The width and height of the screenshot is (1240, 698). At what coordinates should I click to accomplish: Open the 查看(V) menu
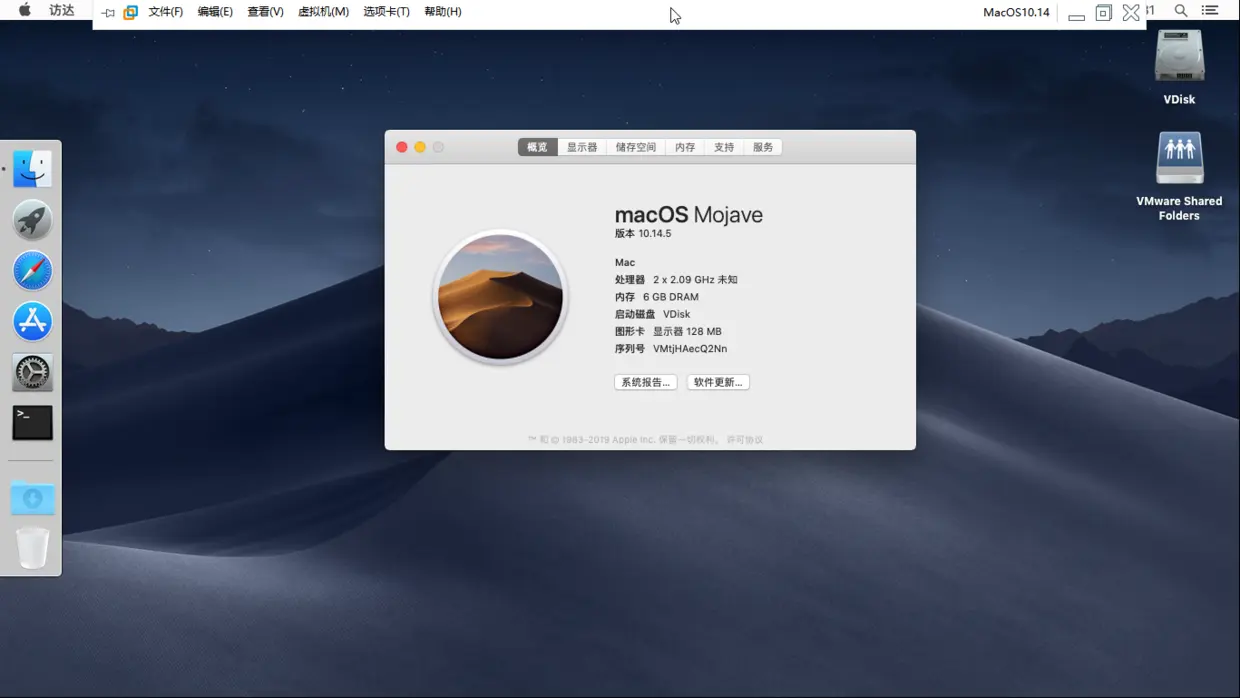[x=265, y=12]
